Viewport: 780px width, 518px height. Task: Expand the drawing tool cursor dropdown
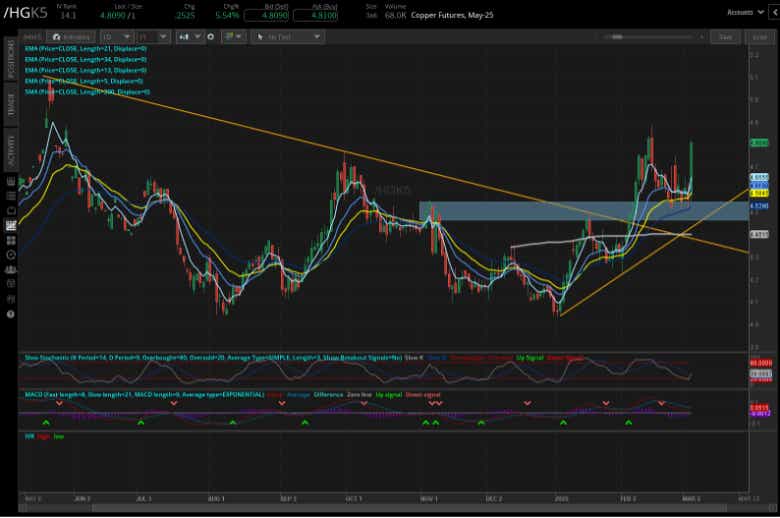288,37
